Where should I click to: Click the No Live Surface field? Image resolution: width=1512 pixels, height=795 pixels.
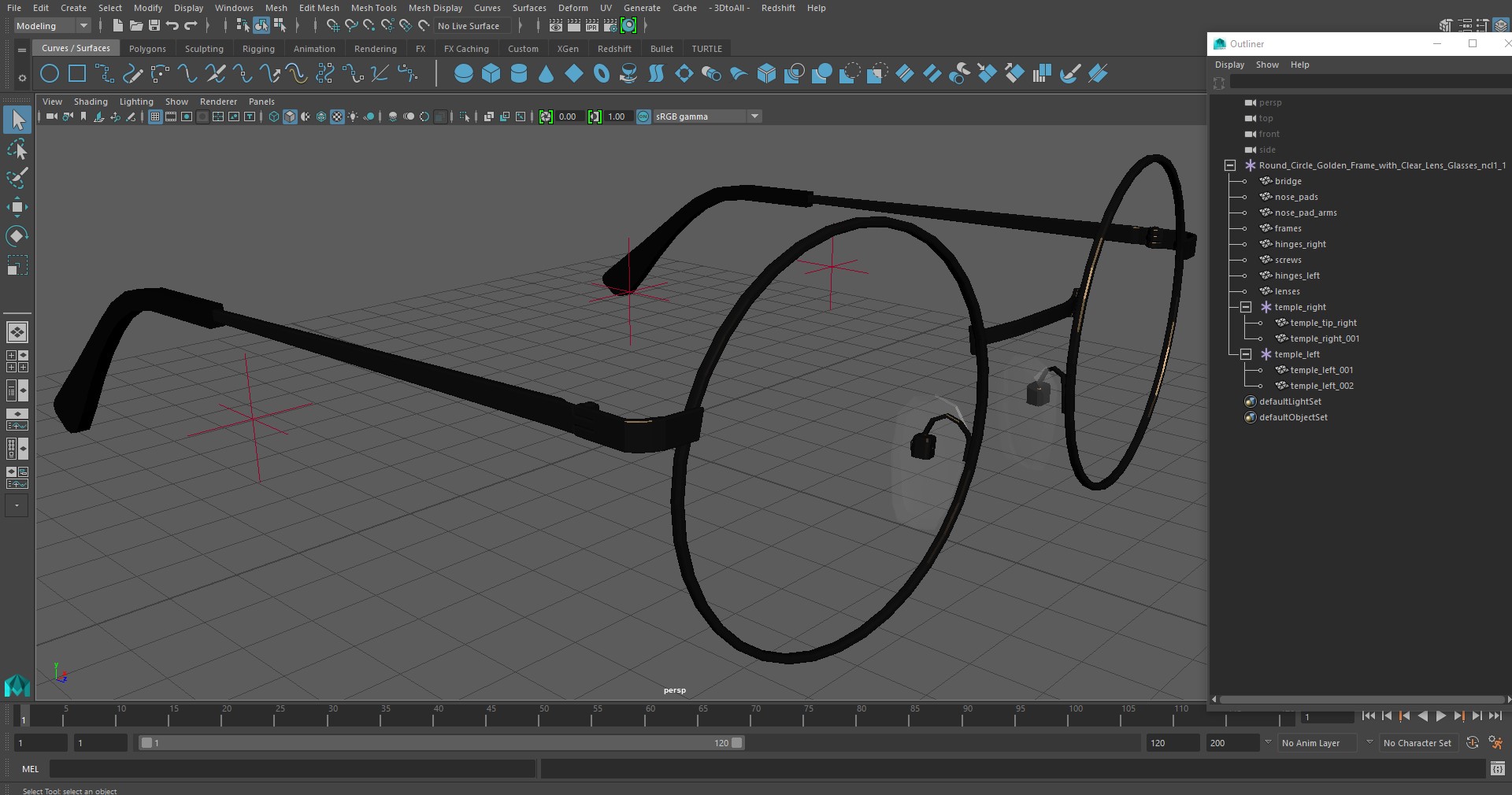coord(472,26)
